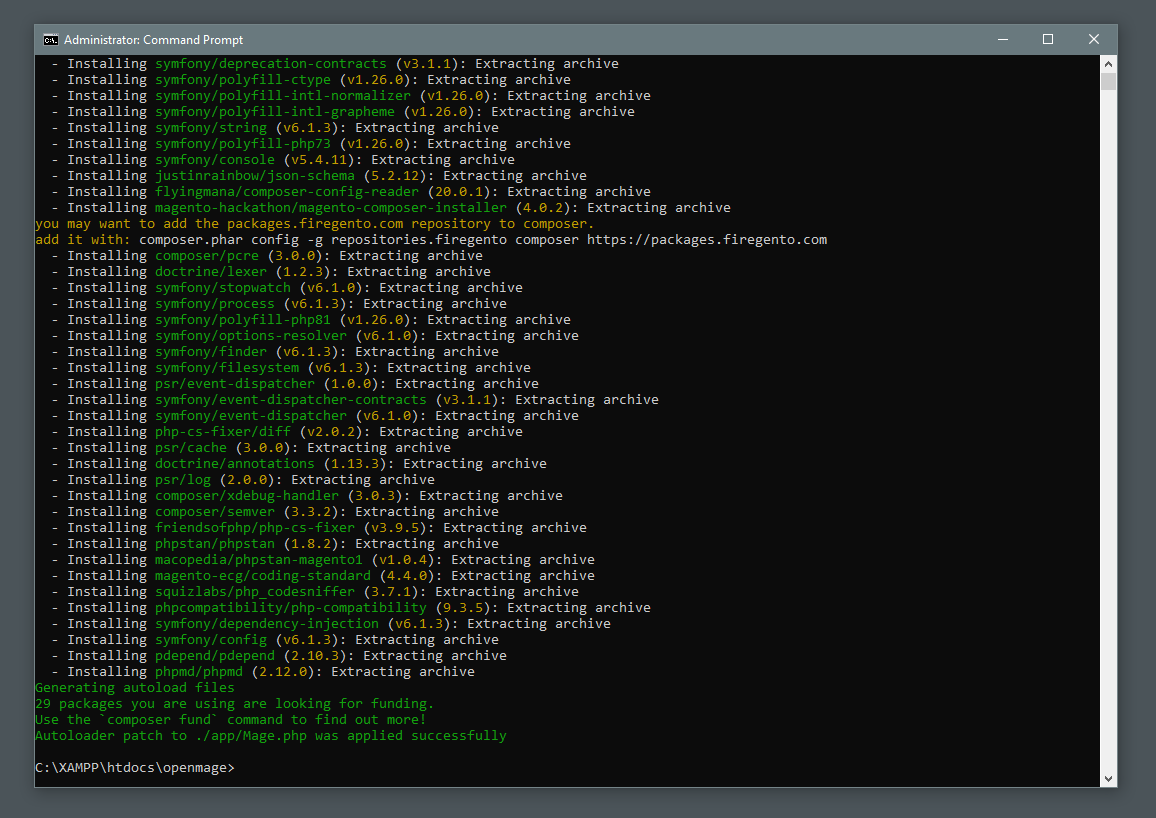Click 'symfony/stopwatch' package name

coord(223,287)
